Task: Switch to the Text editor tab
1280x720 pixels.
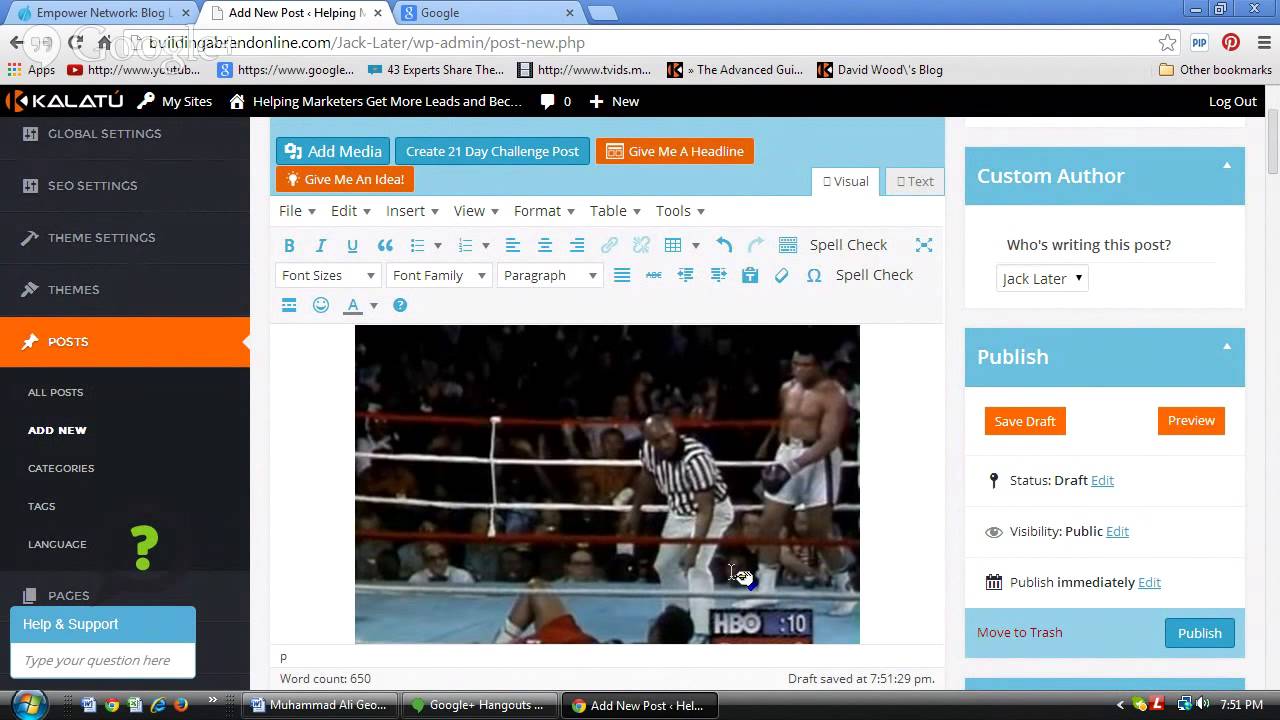Action: tap(915, 181)
